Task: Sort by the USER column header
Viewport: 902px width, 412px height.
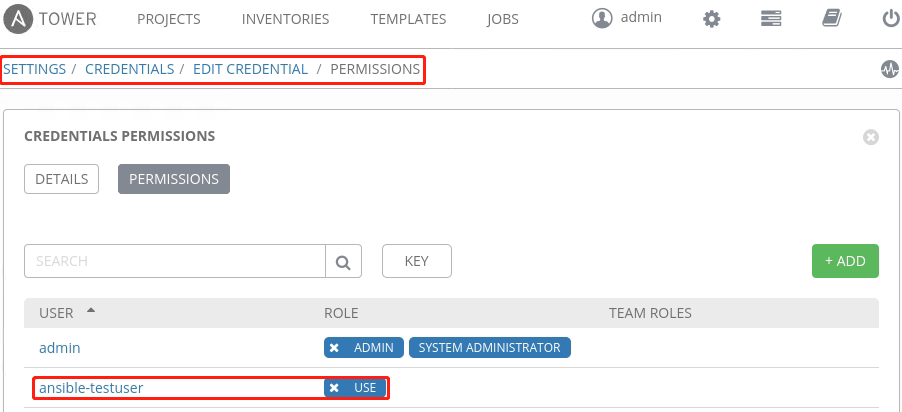Action: point(57,313)
